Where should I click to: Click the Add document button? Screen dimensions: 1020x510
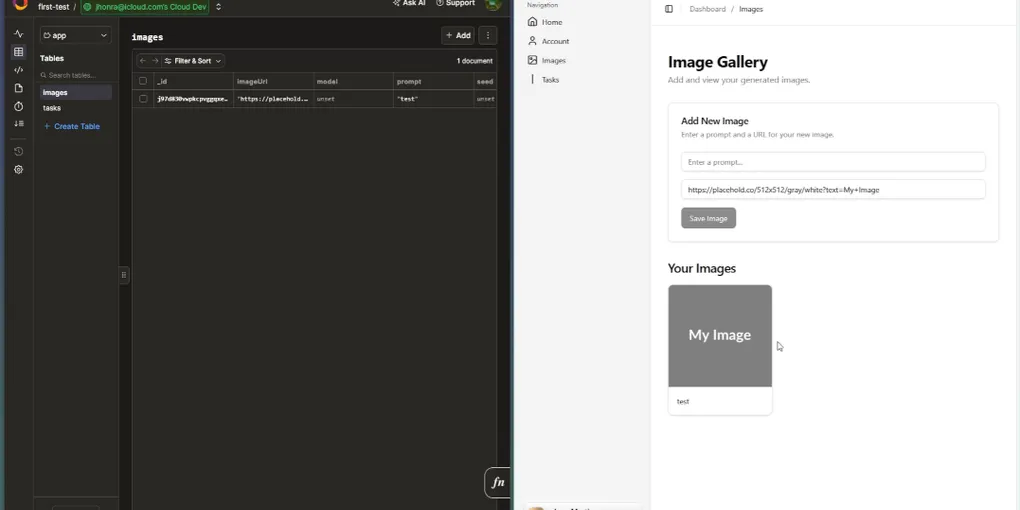click(x=458, y=35)
